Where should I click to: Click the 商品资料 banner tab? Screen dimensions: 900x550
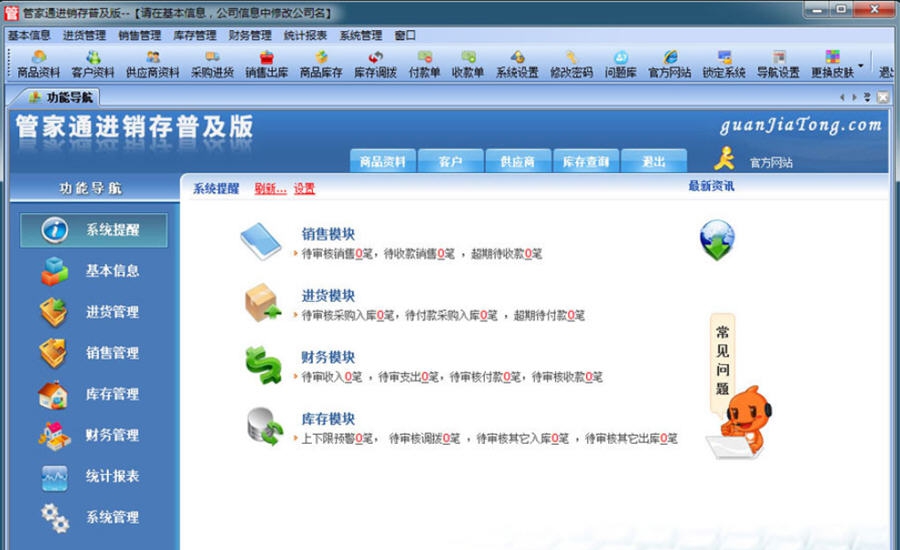pyautogui.click(x=382, y=161)
